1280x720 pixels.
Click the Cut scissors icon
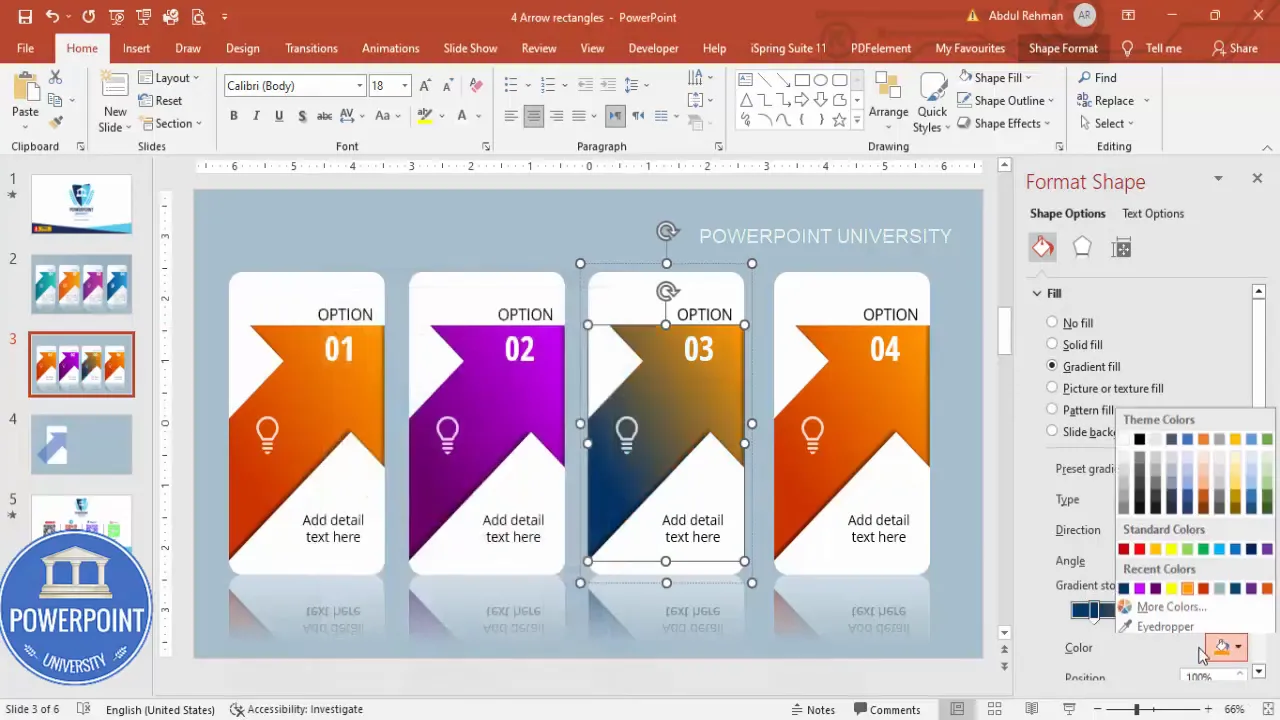pyautogui.click(x=55, y=78)
